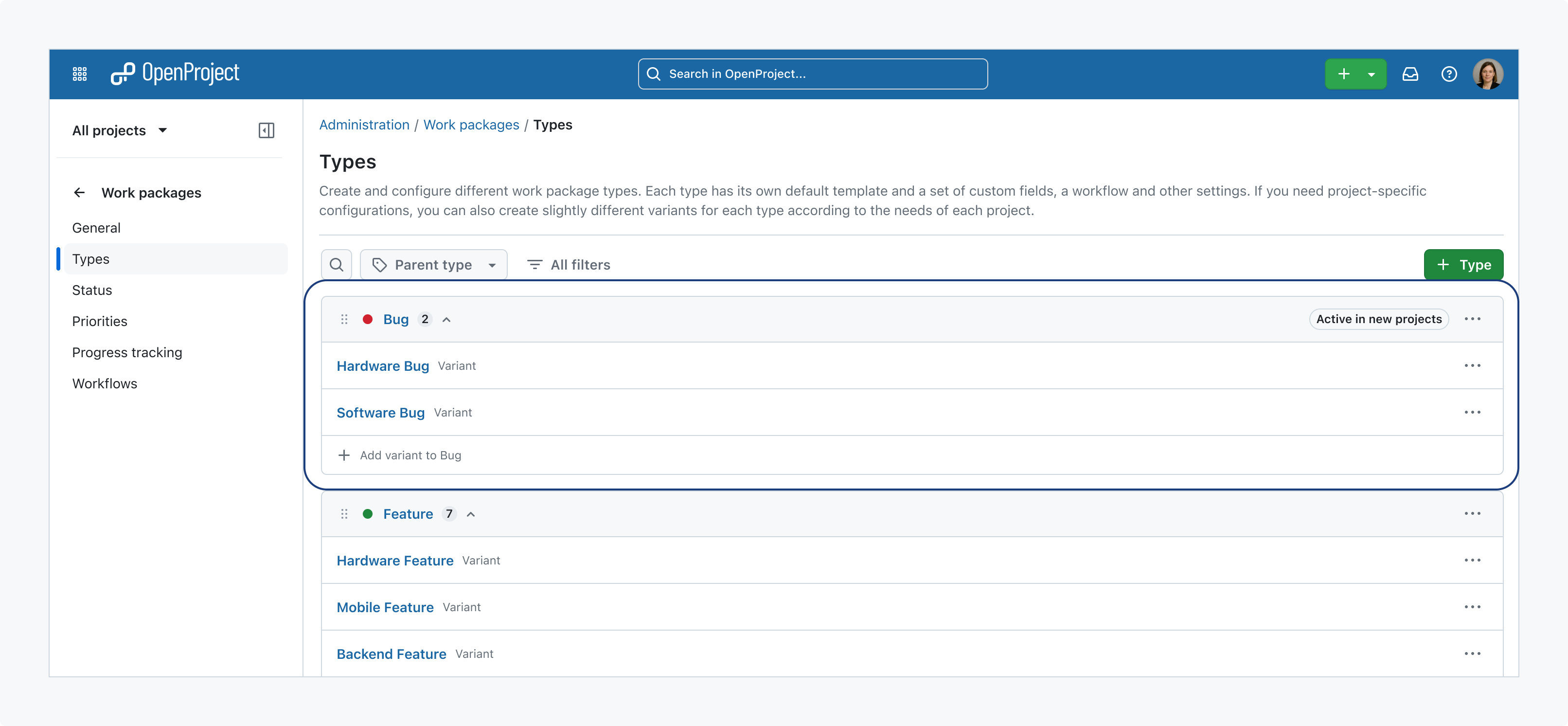Screen dimensions: 1568x726
Task: Open the Parent type filter dropdown
Action: coord(433,264)
